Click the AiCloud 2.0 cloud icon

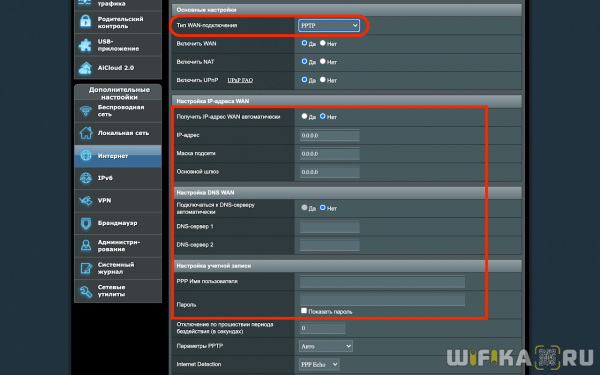tap(85, 68)
